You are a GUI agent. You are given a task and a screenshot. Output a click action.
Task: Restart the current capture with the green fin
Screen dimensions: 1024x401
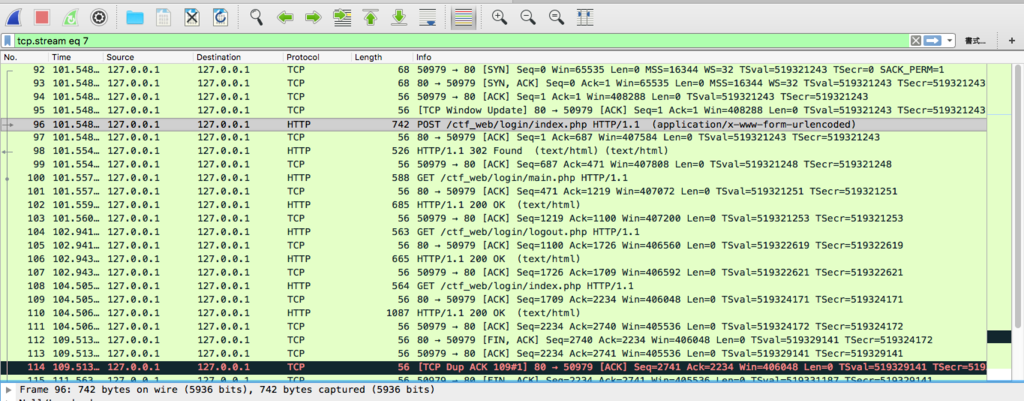click(x=70, y=17)
